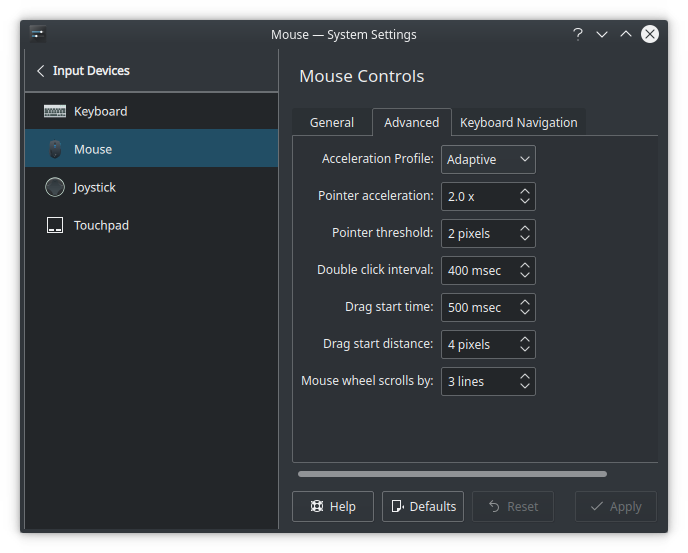The image size is (688, 553).
Task: Click the question mark help icon
Action: pyautogui.click(x=577, y=34)
